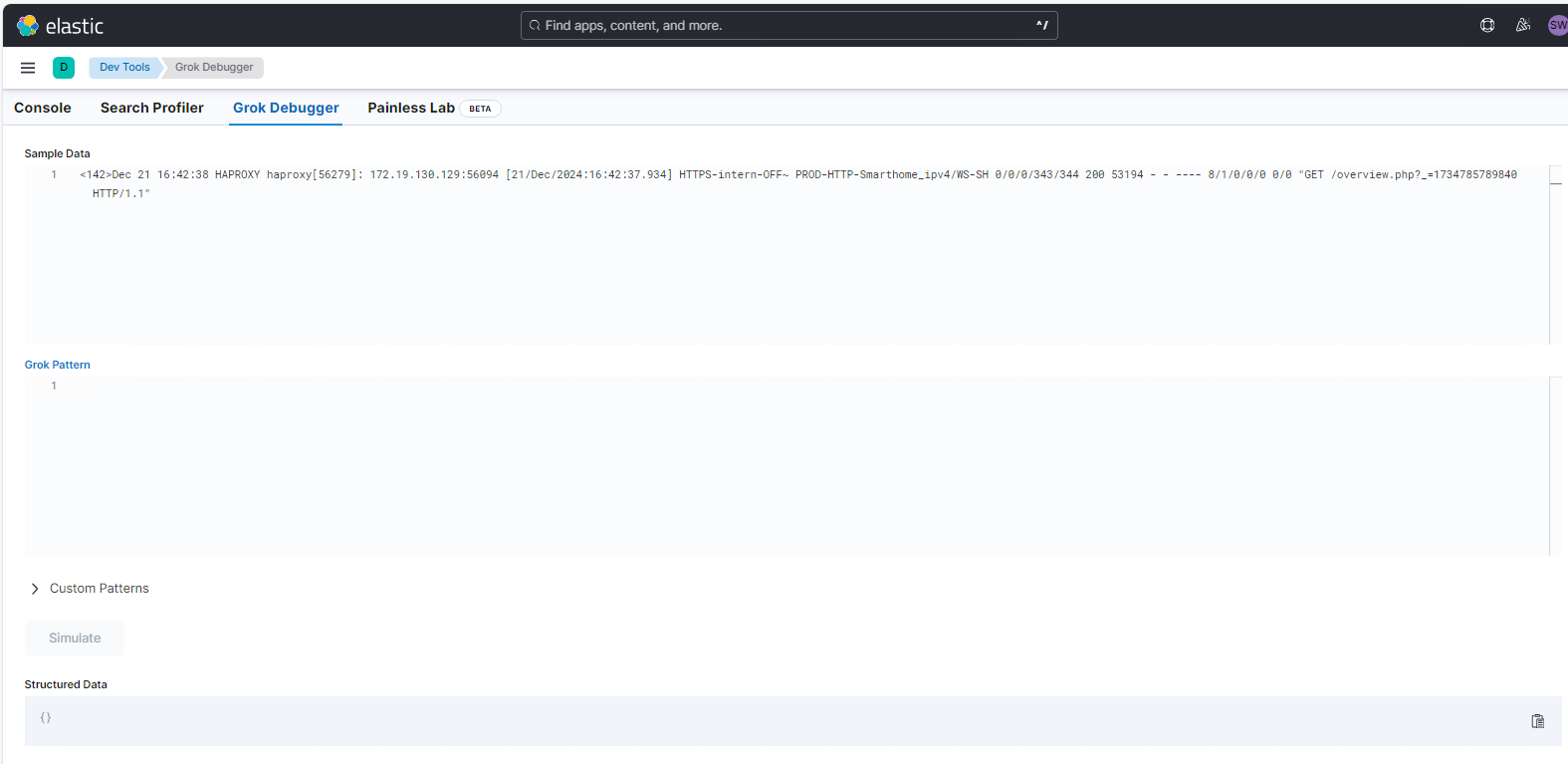Click the Sample Data label

58,153
